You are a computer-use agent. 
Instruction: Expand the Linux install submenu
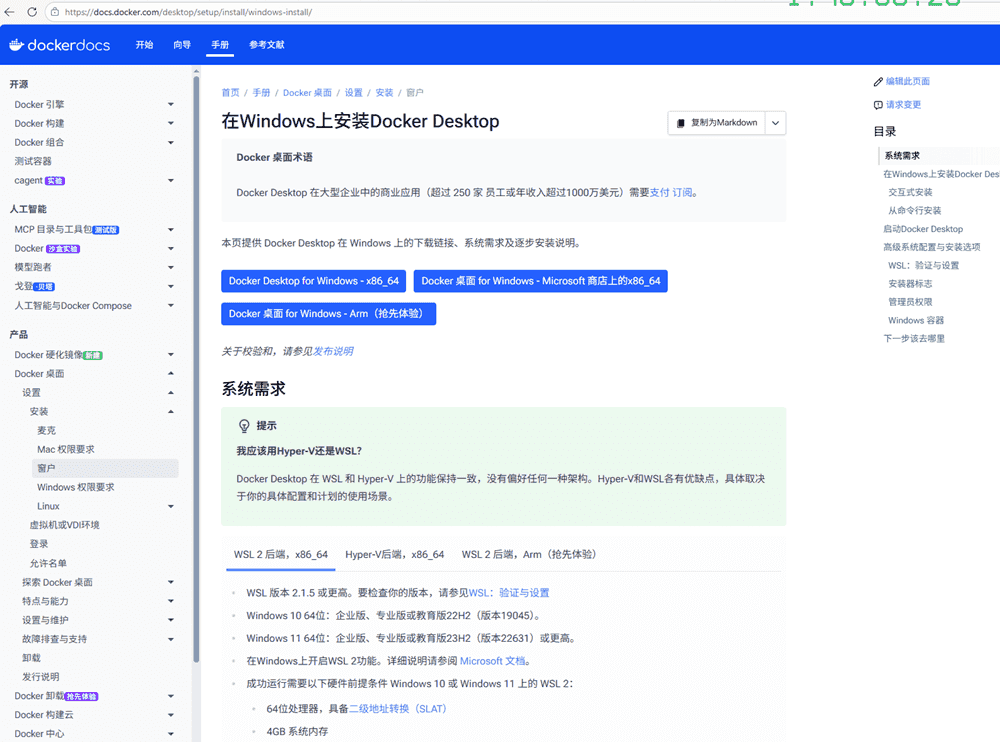[x=171, y=507]
